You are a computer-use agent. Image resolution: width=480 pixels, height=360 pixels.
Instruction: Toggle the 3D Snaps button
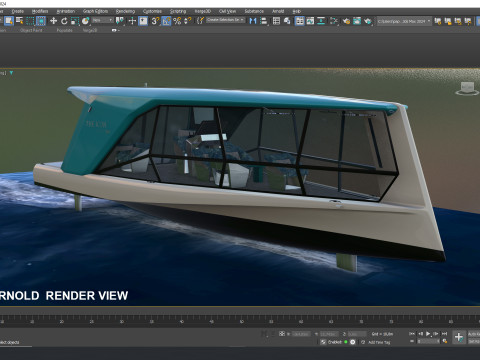point(155,21)
